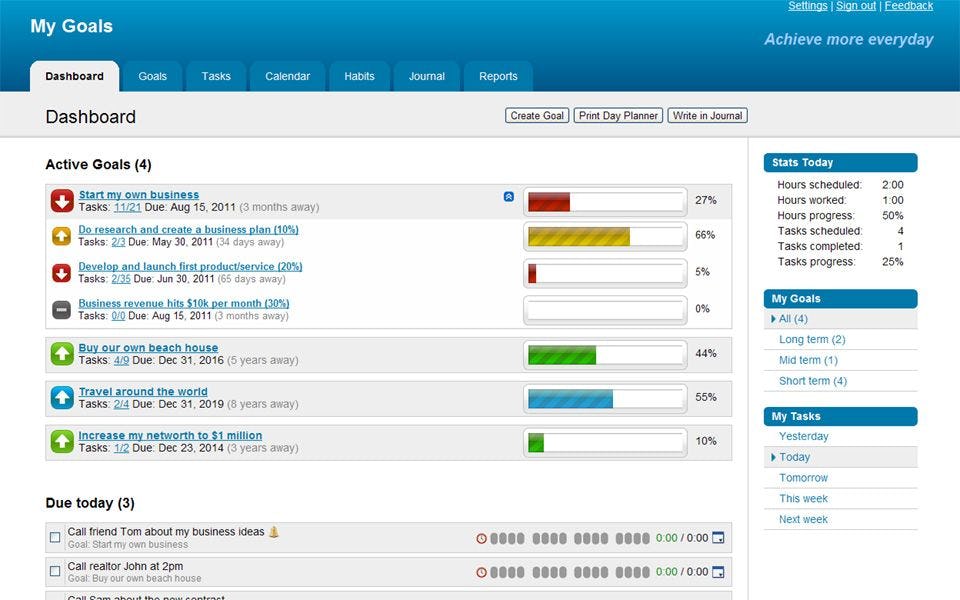
Task: Switch to the Habits tab
Action: [359, 76]
